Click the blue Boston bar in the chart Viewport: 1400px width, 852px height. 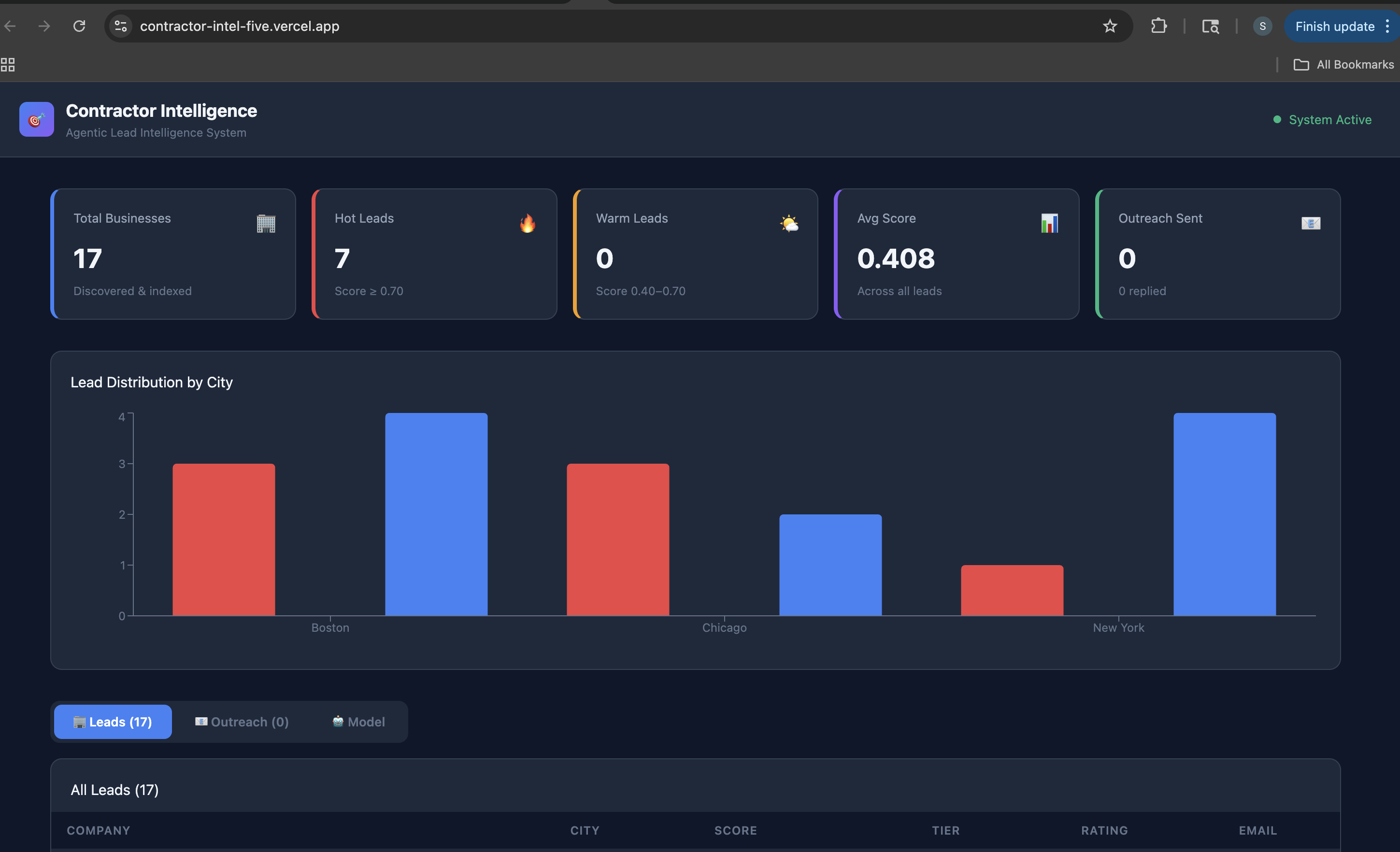(x=436, y=514)
